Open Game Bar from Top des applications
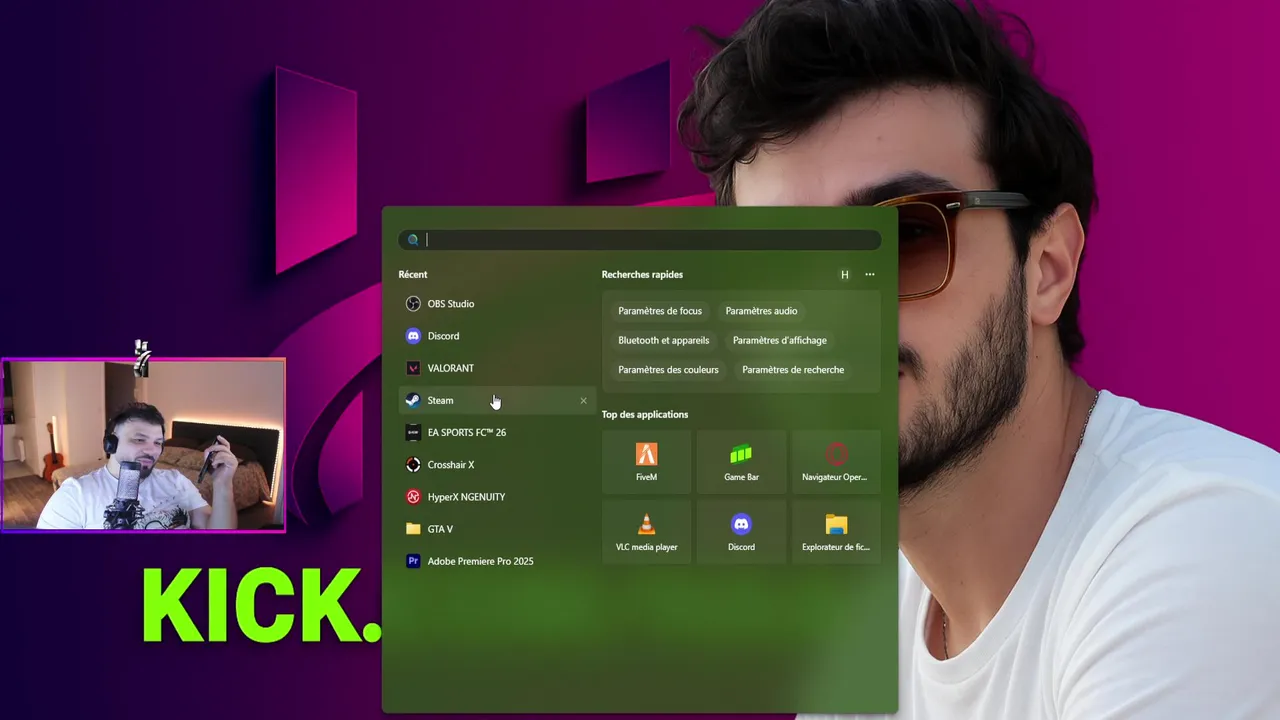Screen dimensions: 1280x720 click(741, 462)
